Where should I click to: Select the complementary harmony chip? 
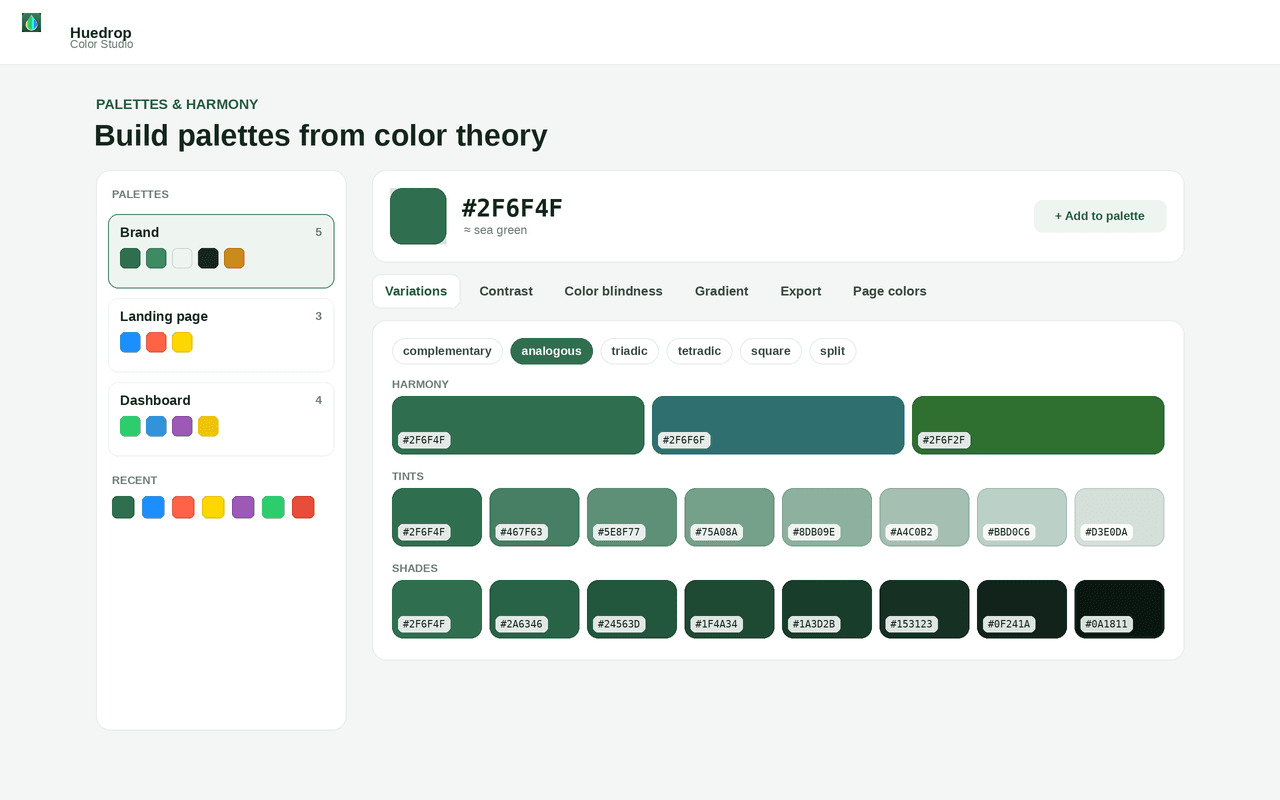[x=447, y=351]
